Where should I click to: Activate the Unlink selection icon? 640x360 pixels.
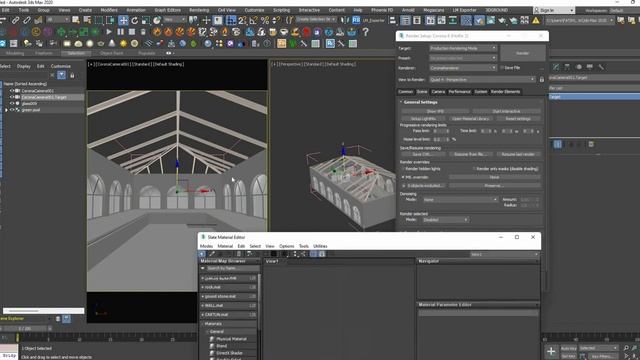(27, 20)
